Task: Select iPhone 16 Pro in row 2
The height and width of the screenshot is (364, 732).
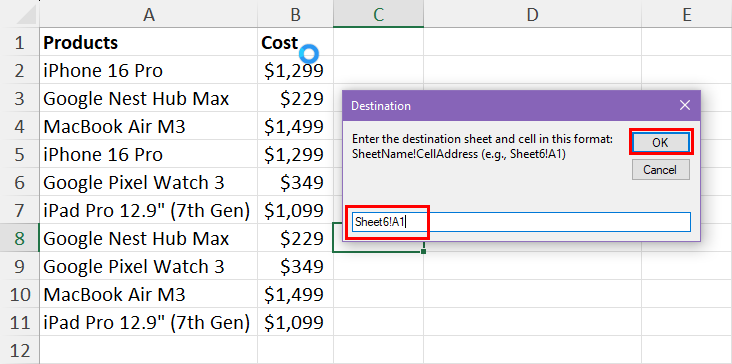Action: coord(148,70)
